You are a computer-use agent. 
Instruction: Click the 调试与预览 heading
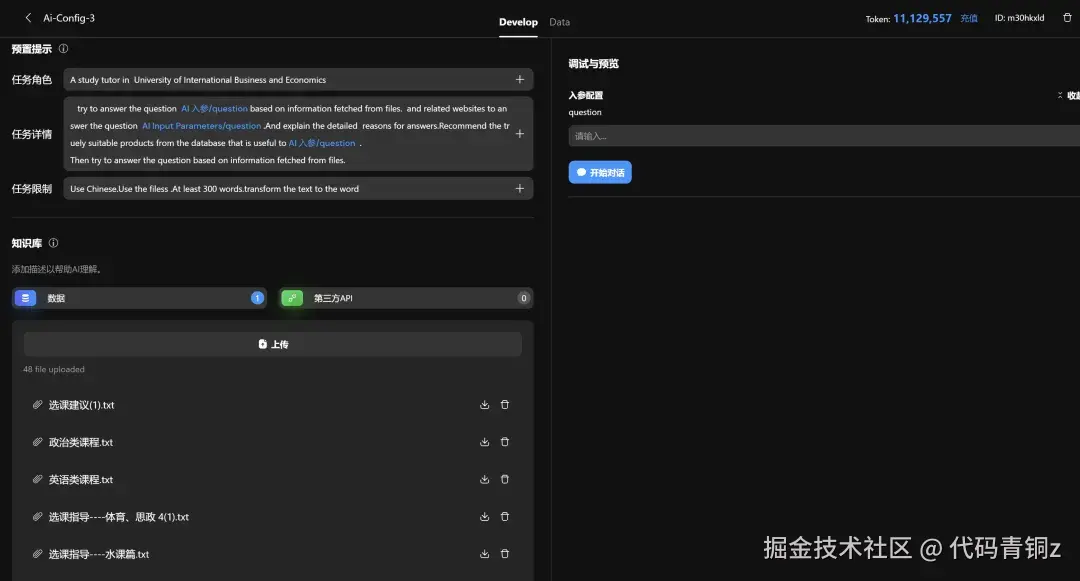point(594,64)
